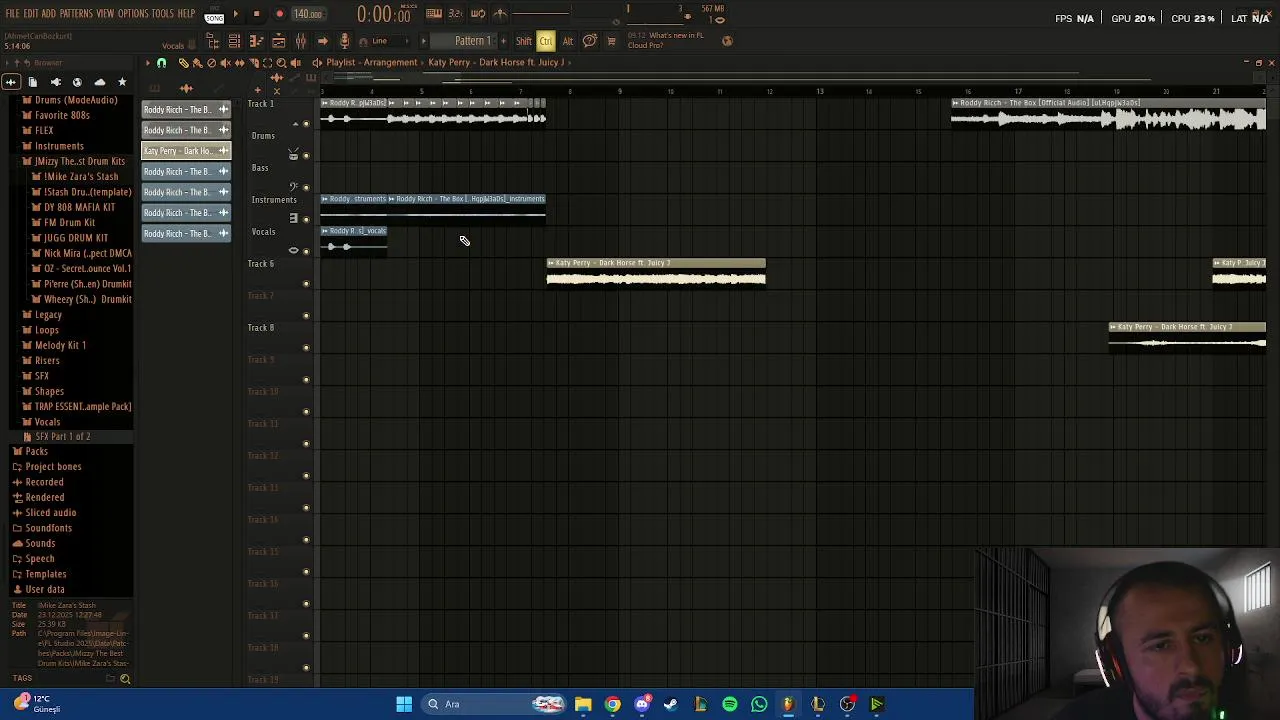Select the playlist mute tool
1280x720 pixels.
tap(225, 62)
